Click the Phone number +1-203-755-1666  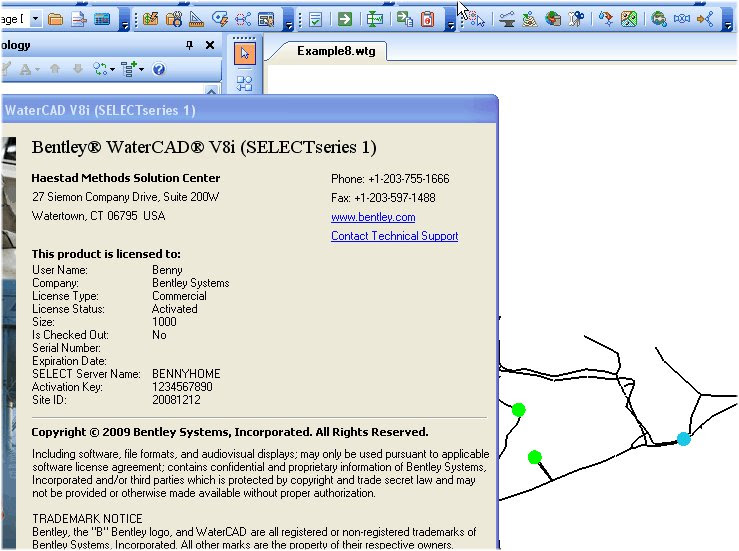tap(409, 179)
